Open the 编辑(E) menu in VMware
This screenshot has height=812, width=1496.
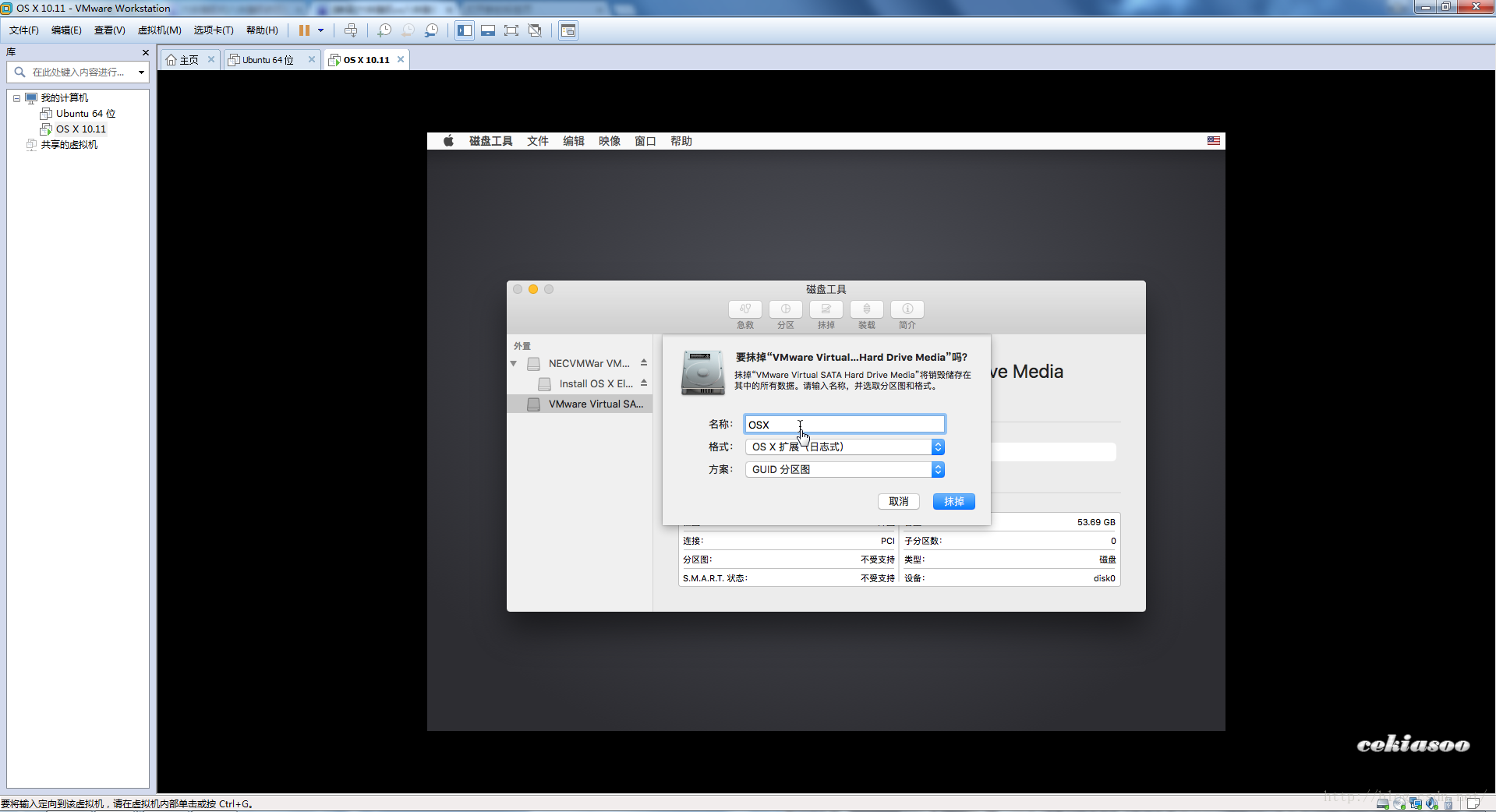pos(66,30)
